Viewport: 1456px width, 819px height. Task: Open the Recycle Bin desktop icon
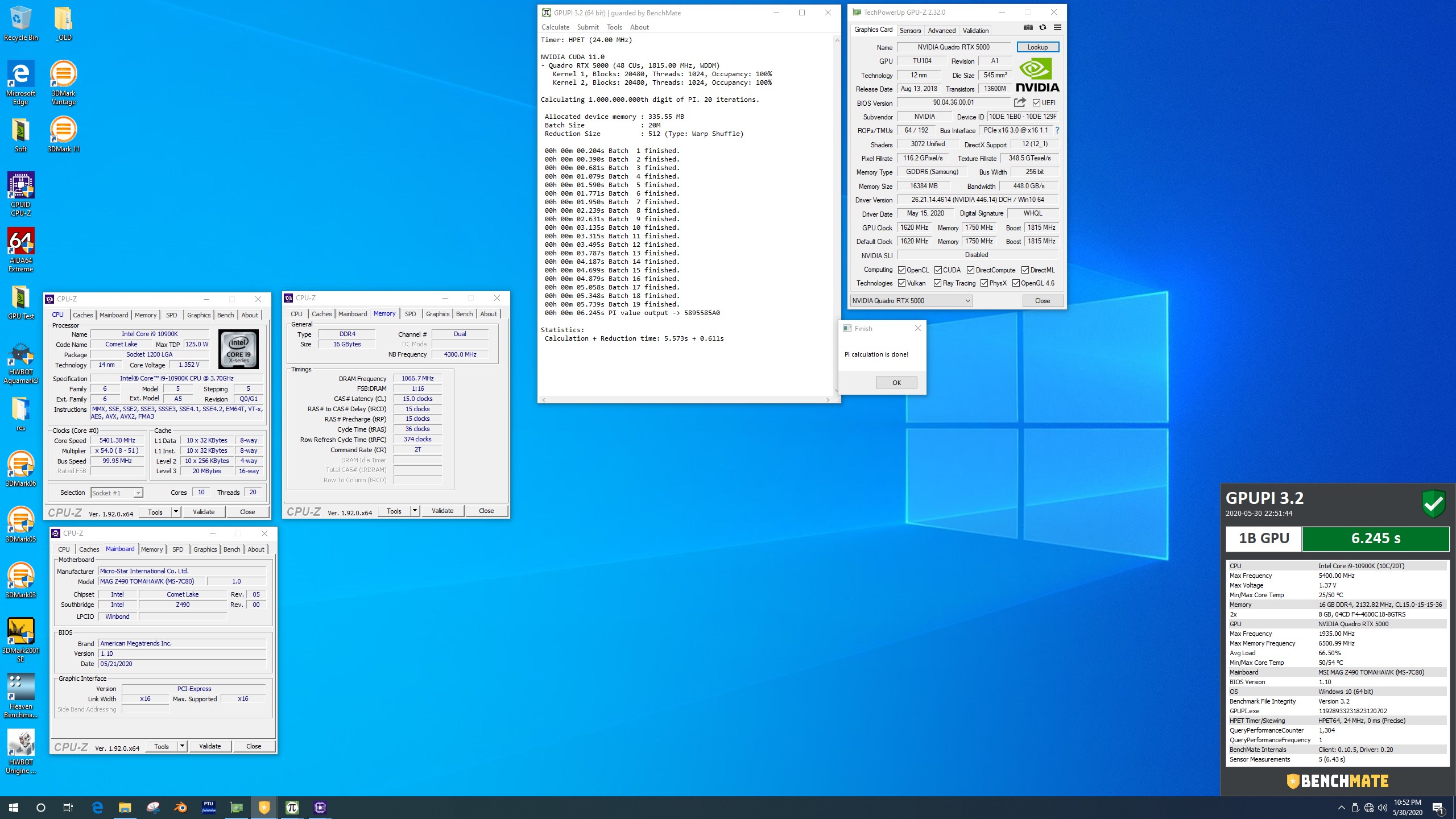21,24
